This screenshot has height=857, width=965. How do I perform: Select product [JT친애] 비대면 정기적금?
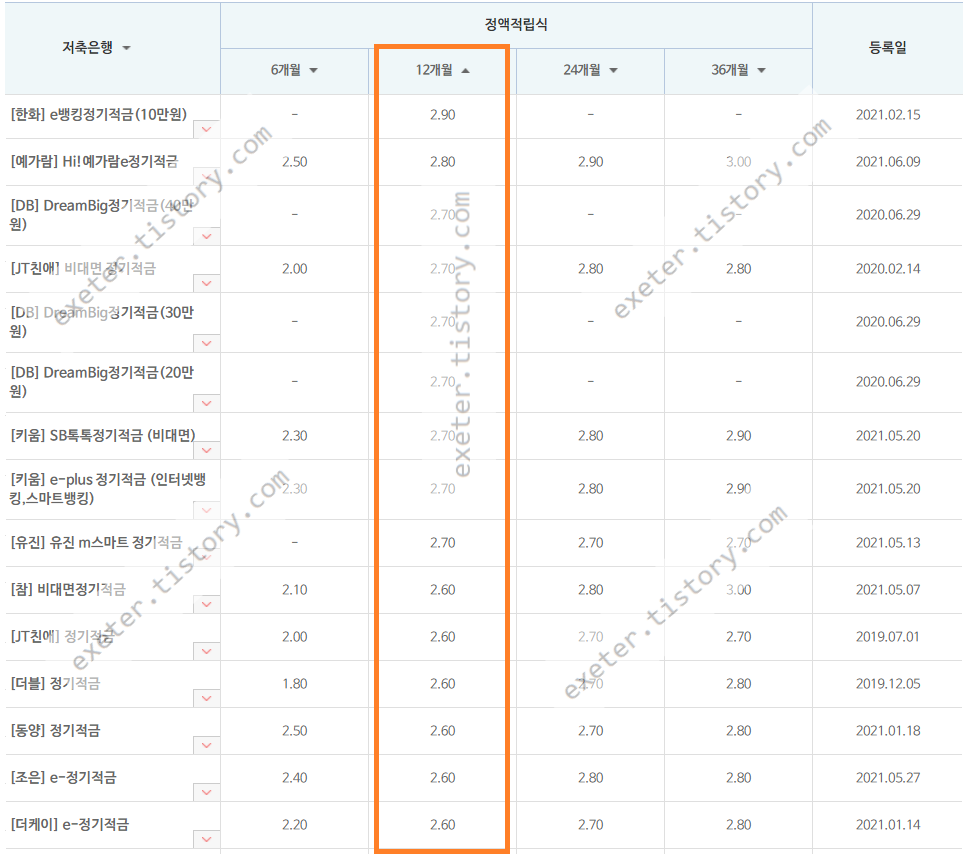(x=83, y=268)
